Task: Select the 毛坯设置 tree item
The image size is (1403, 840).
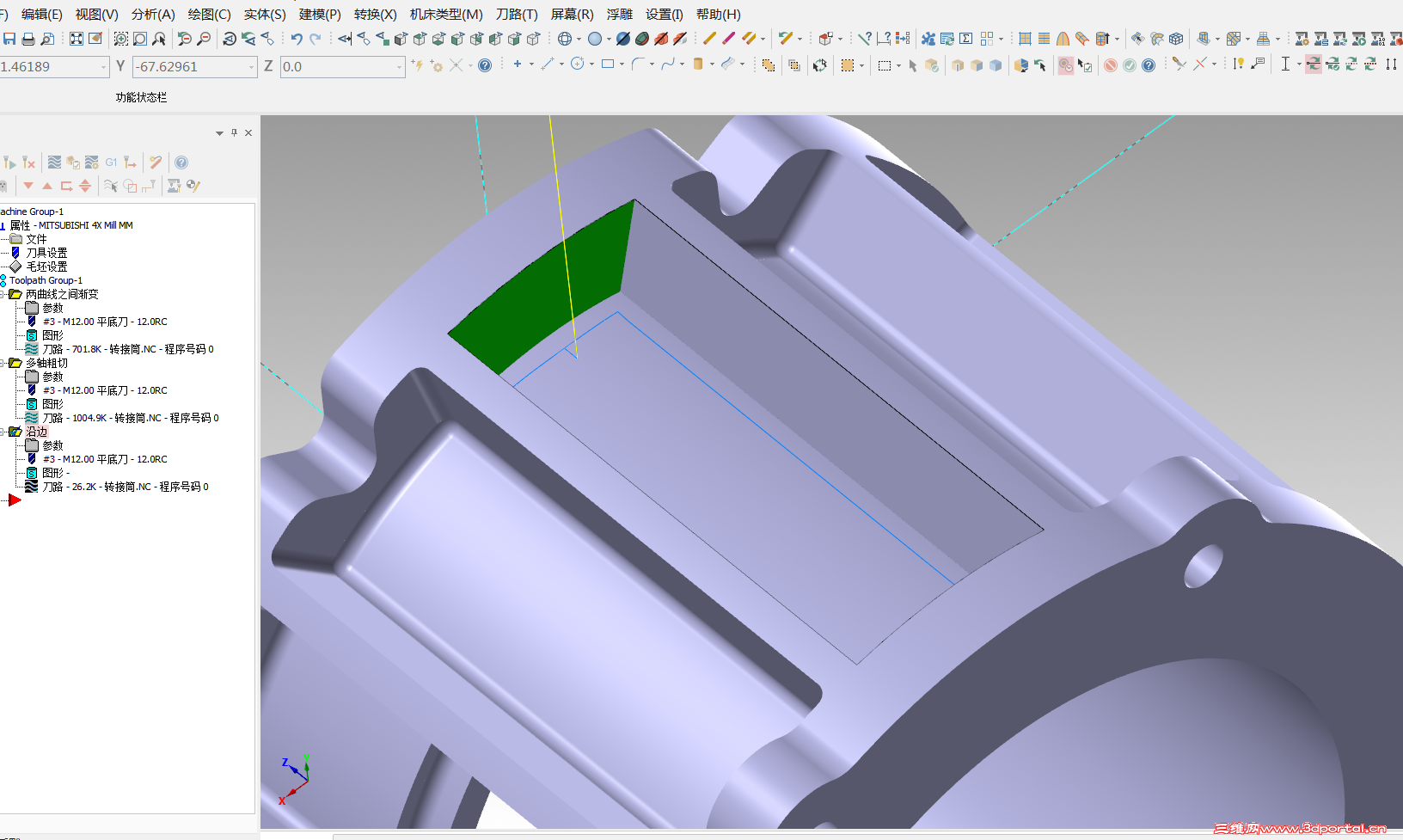Action: pos(46,267)
